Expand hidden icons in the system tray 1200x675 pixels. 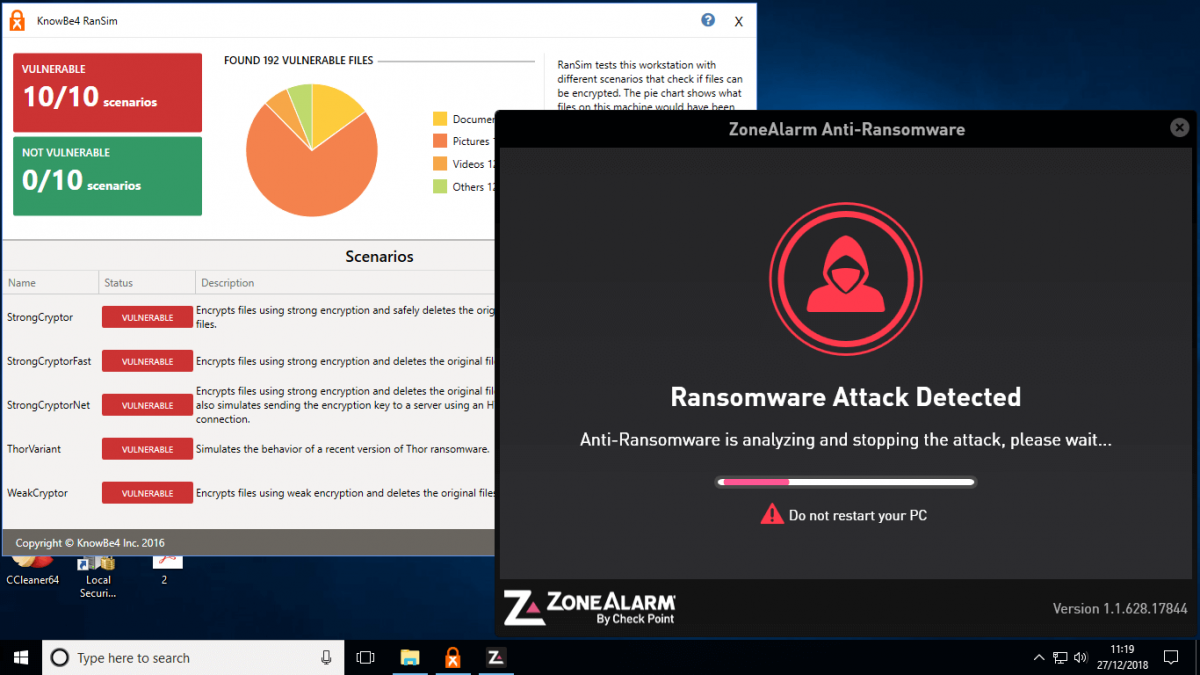click(1039, 657)
